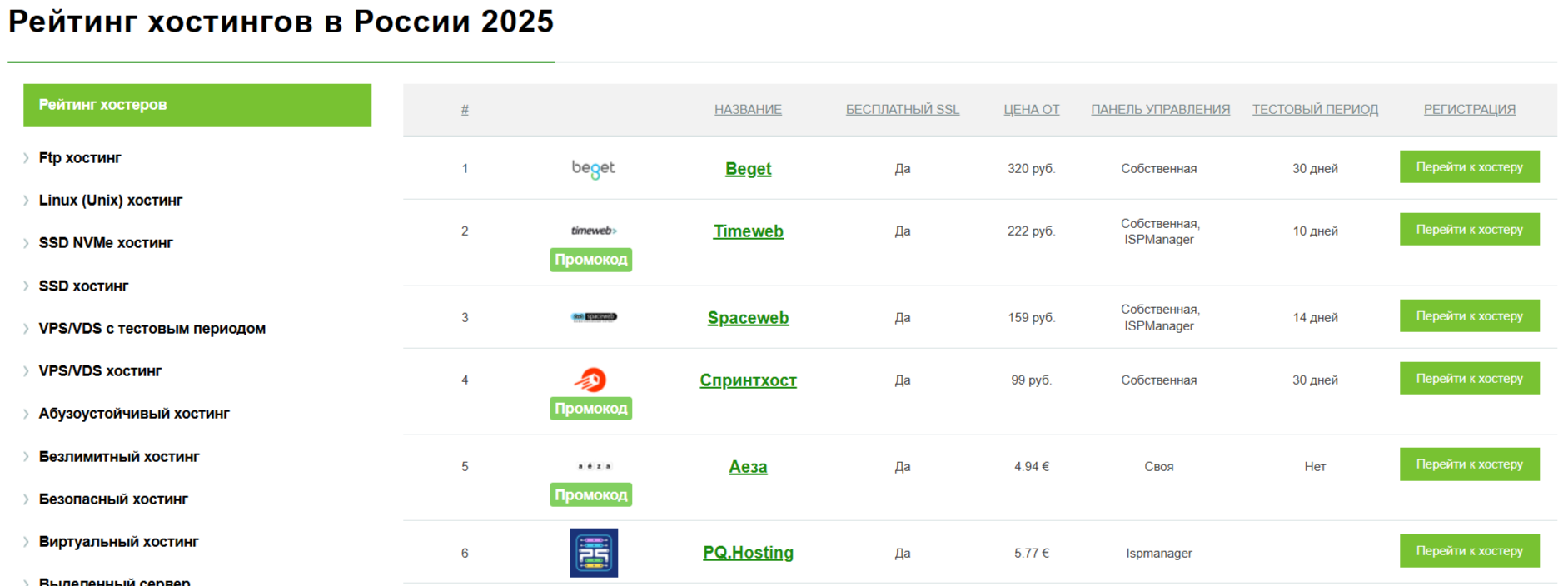Expand the SSD NVMe хостинг chevron
1568x586 pixels.
coord(26,243)
